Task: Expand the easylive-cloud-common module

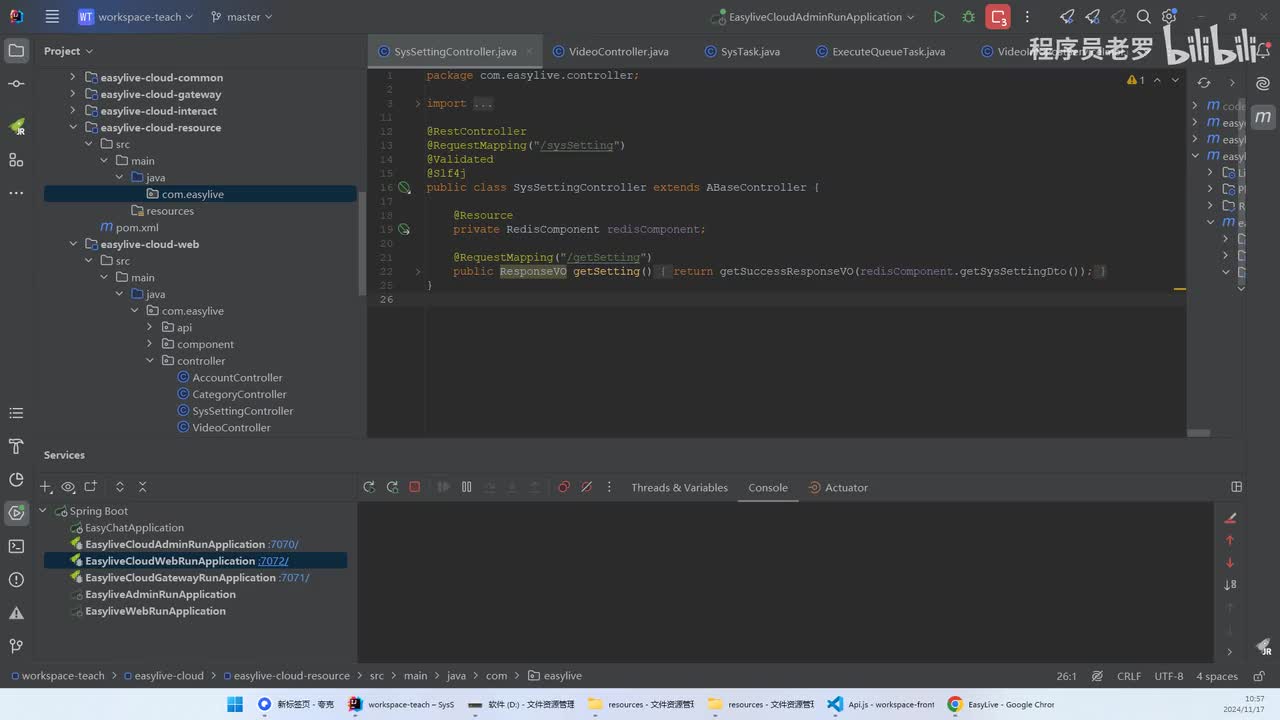Action: [x=72, y=78]
